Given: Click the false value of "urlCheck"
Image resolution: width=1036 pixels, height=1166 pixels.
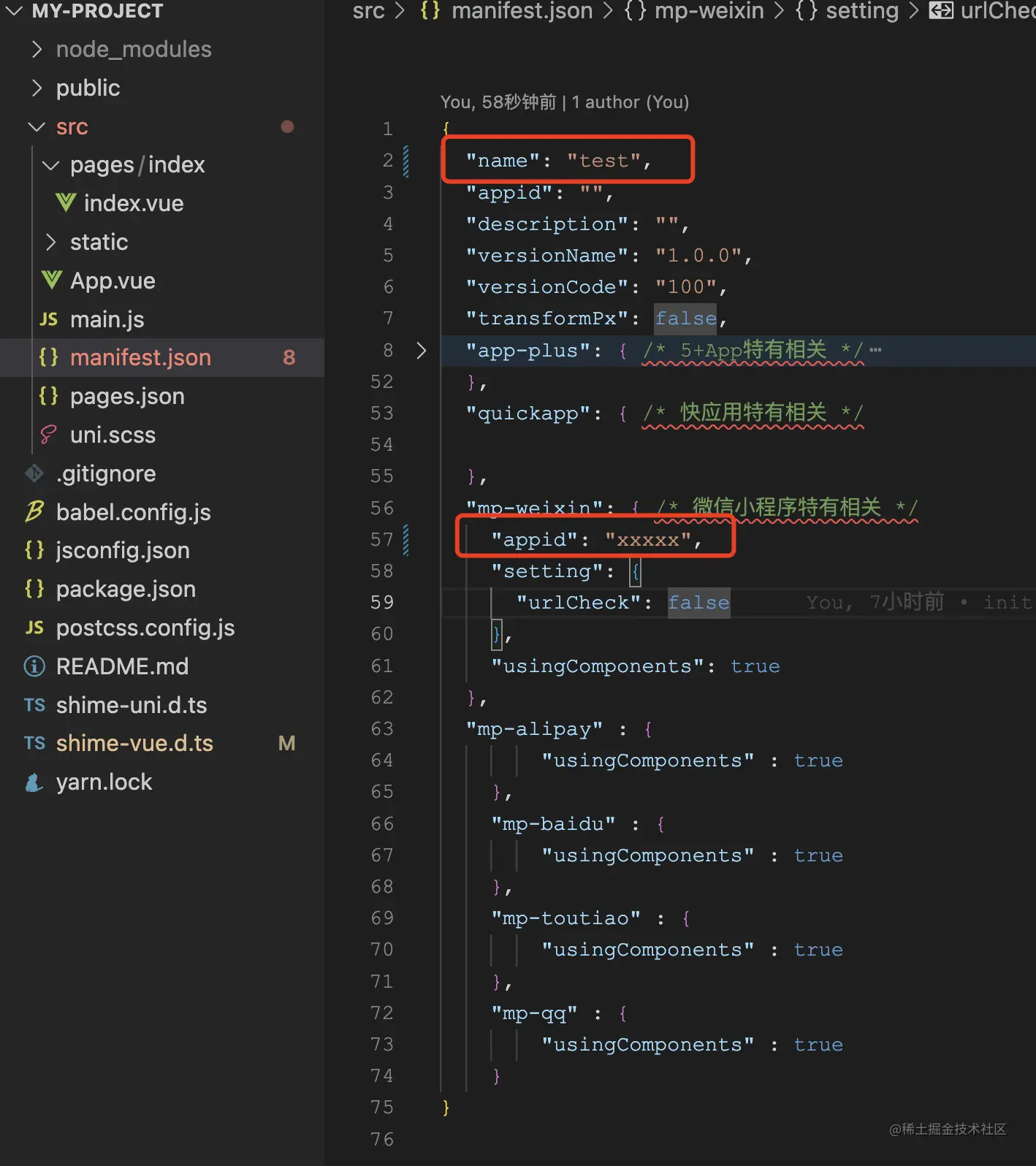Looking at the screenshot, I should point(698,603).
